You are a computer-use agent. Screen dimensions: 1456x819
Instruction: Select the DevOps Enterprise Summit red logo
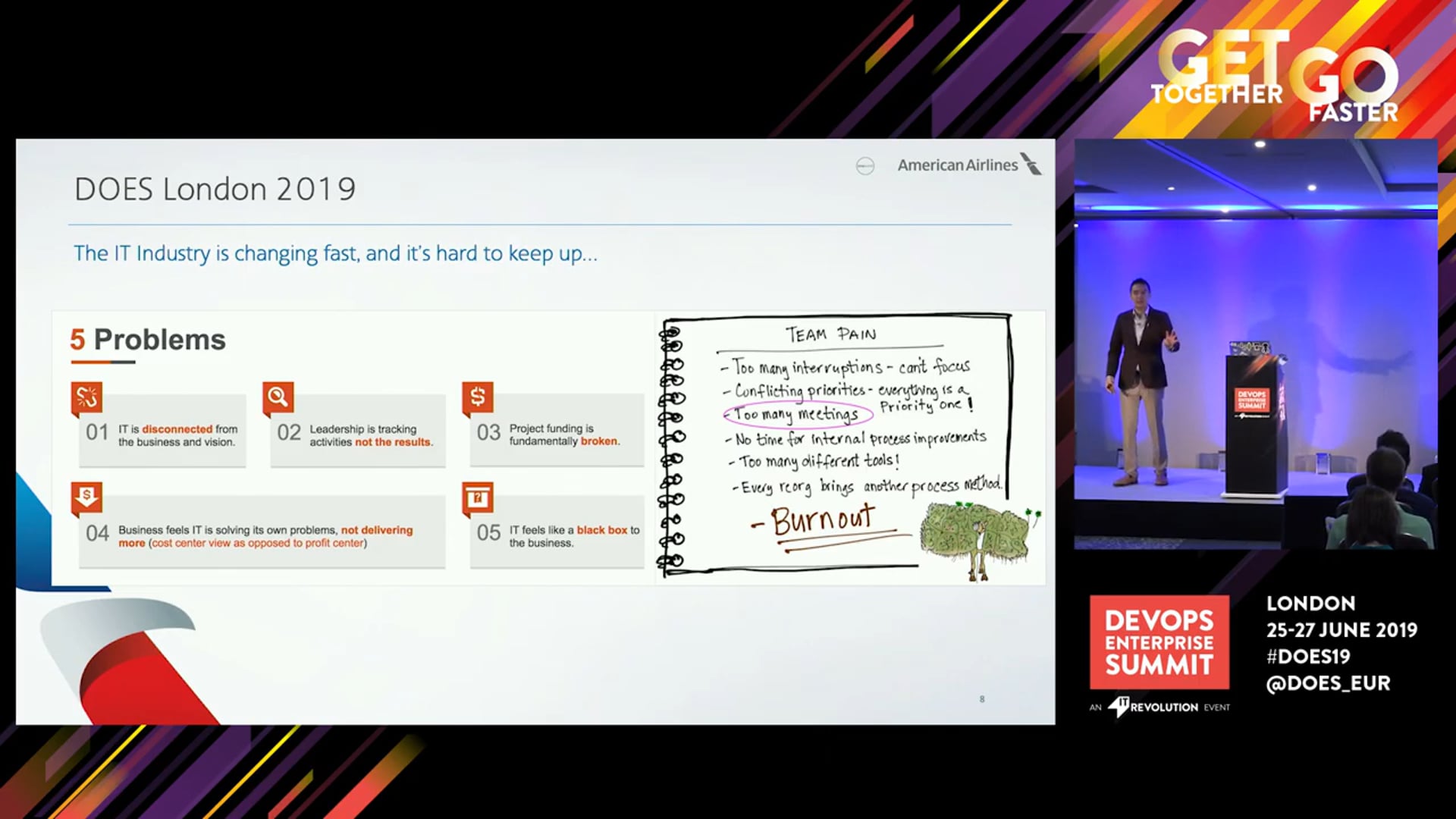pos(1159,642)
